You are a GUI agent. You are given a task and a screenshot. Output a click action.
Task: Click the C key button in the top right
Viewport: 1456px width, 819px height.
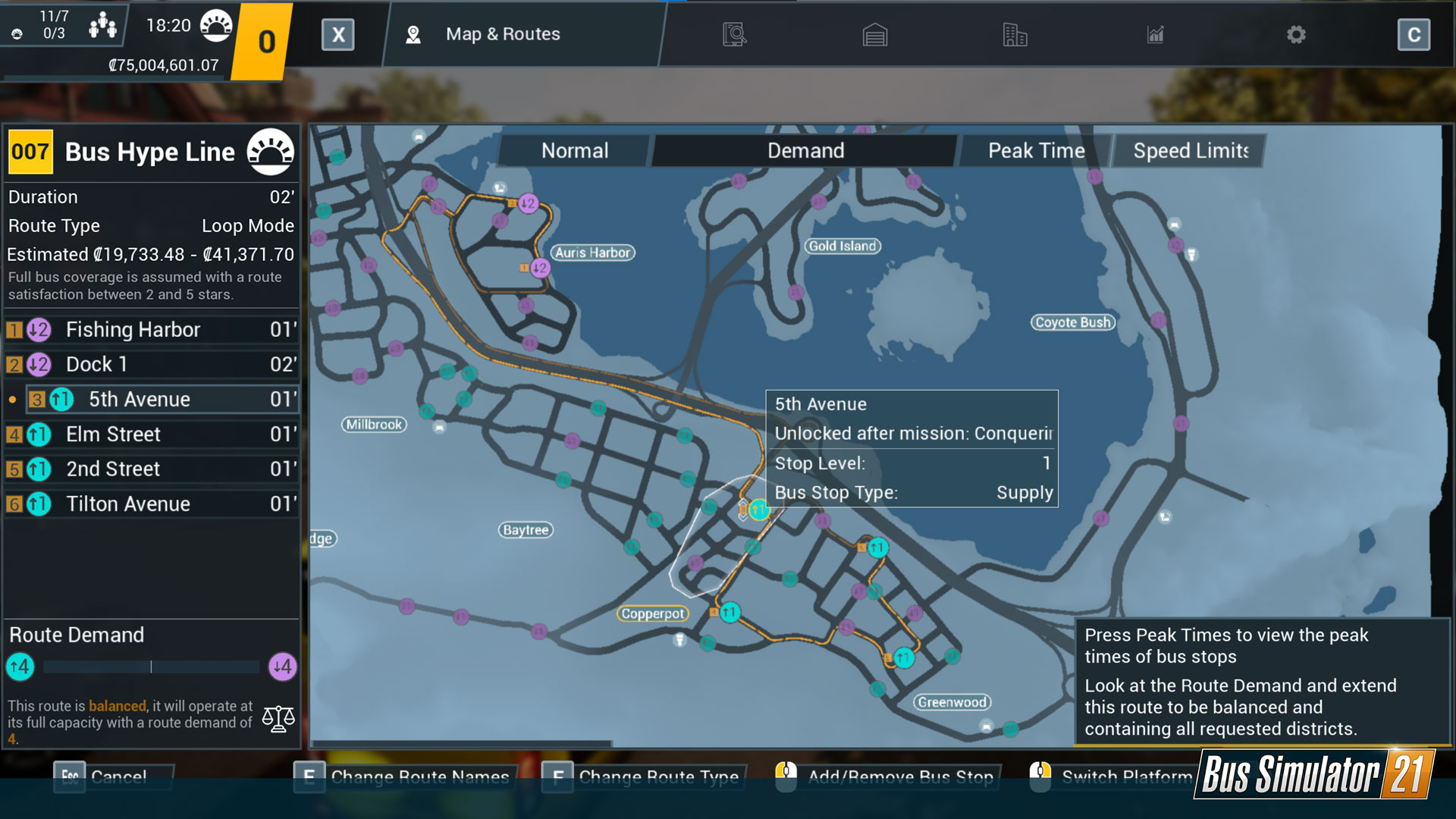click(x=1413, y=35)
